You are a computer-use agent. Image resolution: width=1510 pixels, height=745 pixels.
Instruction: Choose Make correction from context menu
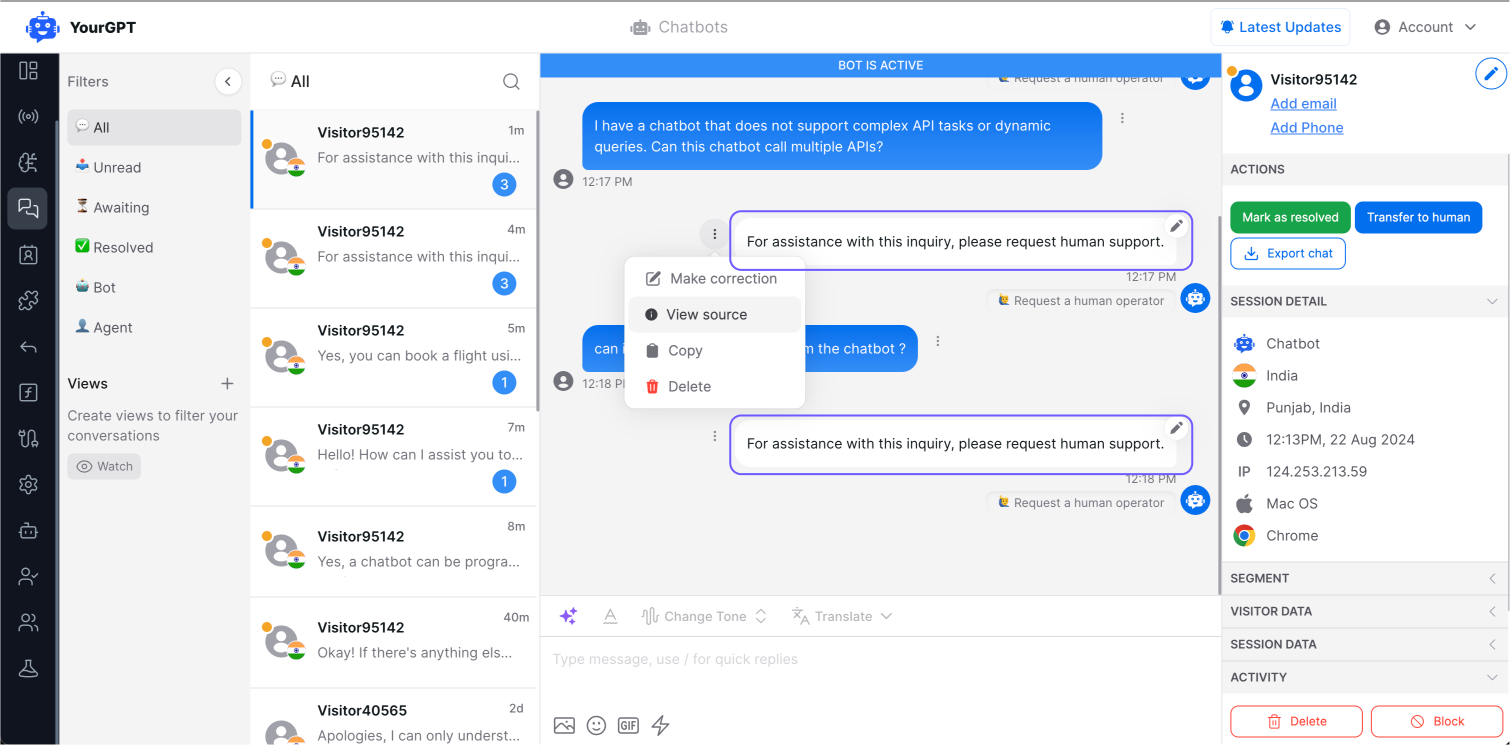point(722,279)
